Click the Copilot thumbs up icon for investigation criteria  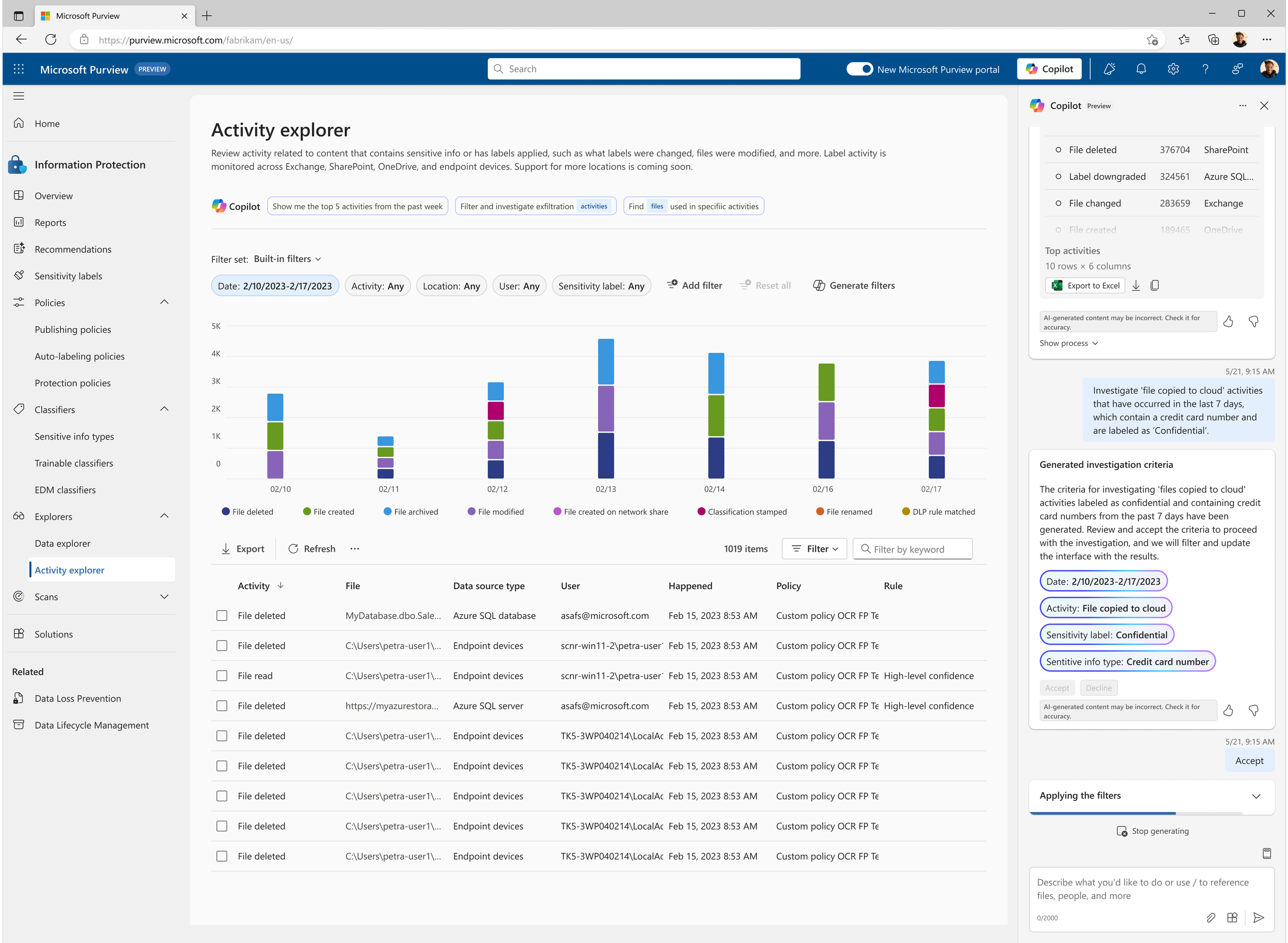point(1228,711)
